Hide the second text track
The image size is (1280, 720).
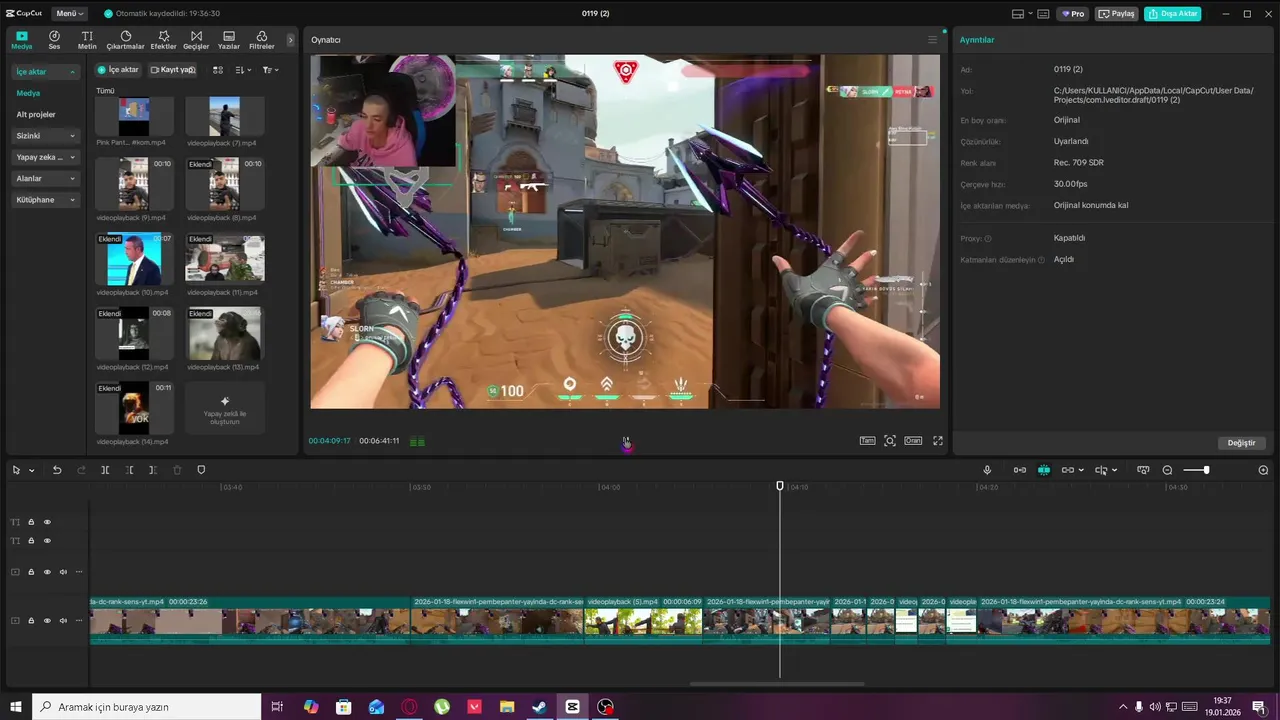(47, 541)
